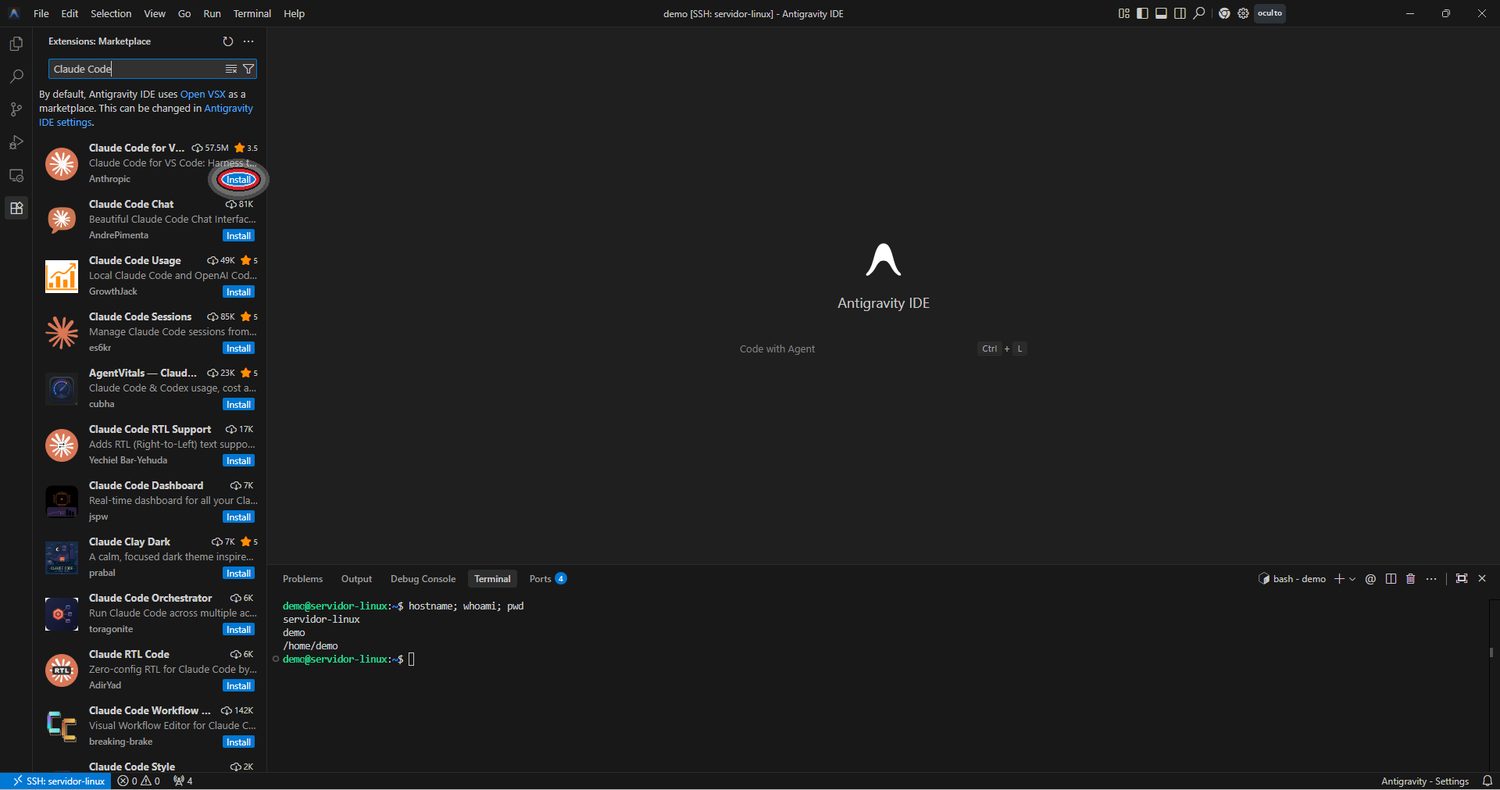
Task: Toggle the bottom panel visibility
Action: [1161, 13]
